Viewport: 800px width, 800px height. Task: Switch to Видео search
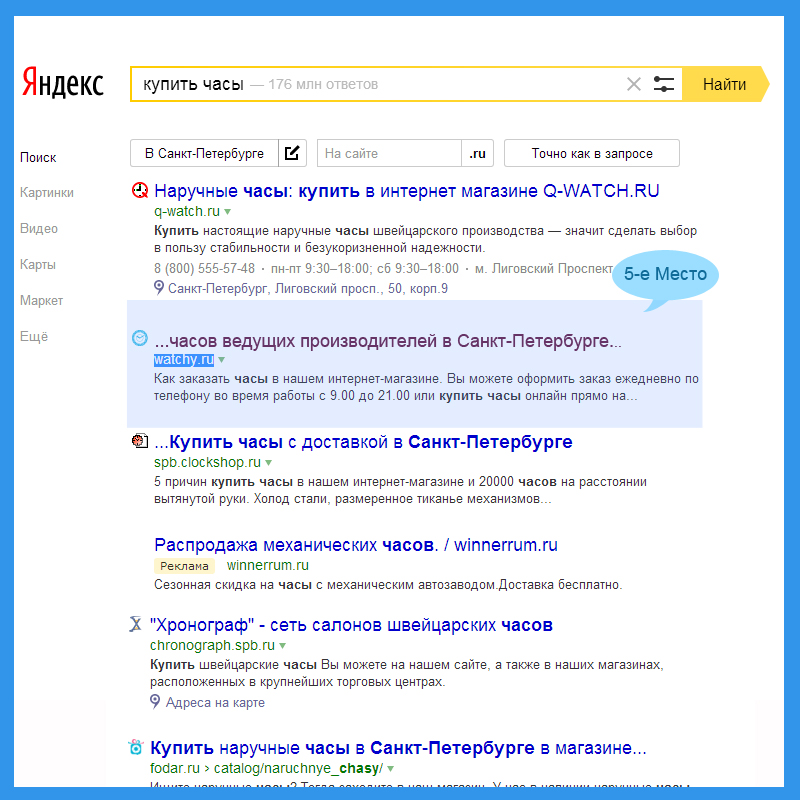pos(39,229)
